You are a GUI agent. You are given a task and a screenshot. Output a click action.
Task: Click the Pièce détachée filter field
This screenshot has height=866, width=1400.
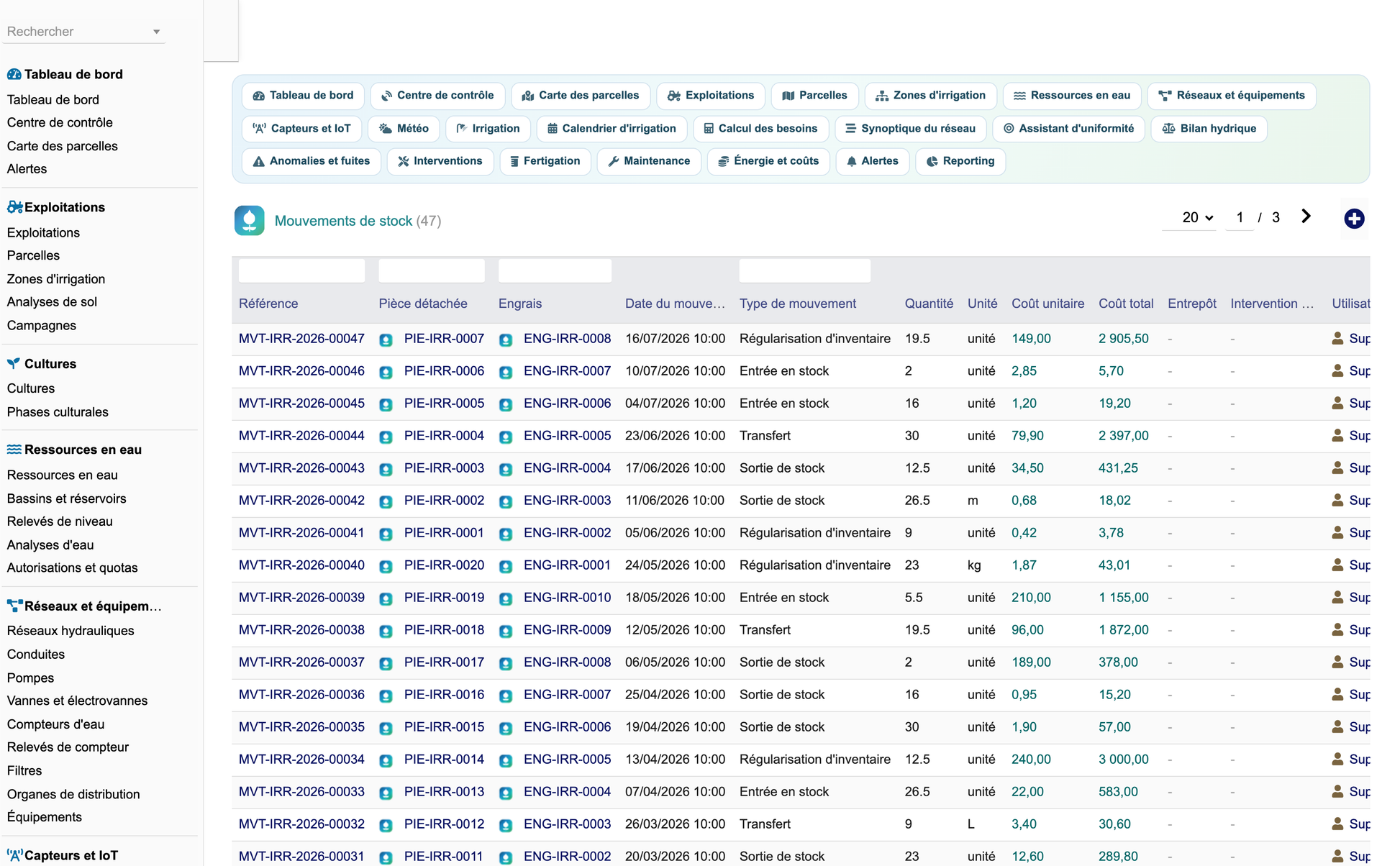[x=432, y=270]
